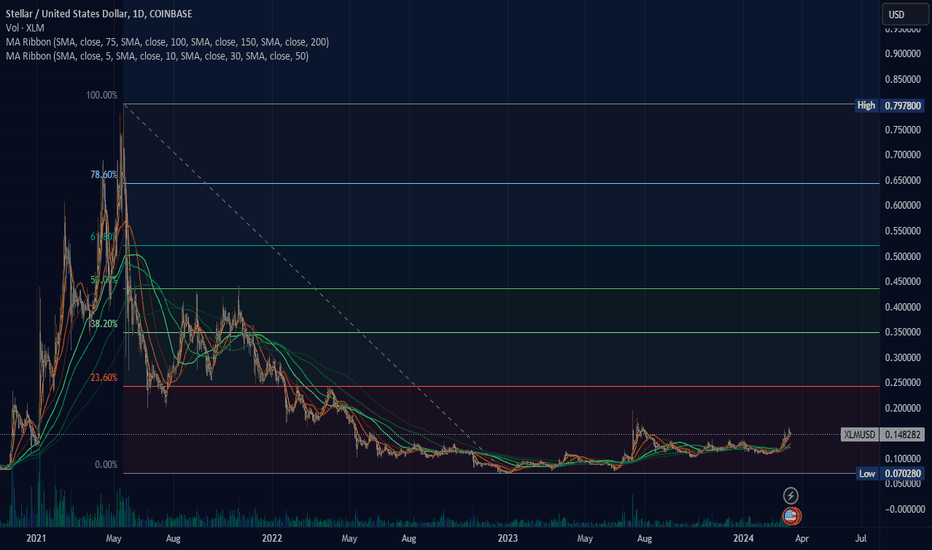Click the Apr label on time axis
The width and height of the screenshot is (932, 550).
802,538
